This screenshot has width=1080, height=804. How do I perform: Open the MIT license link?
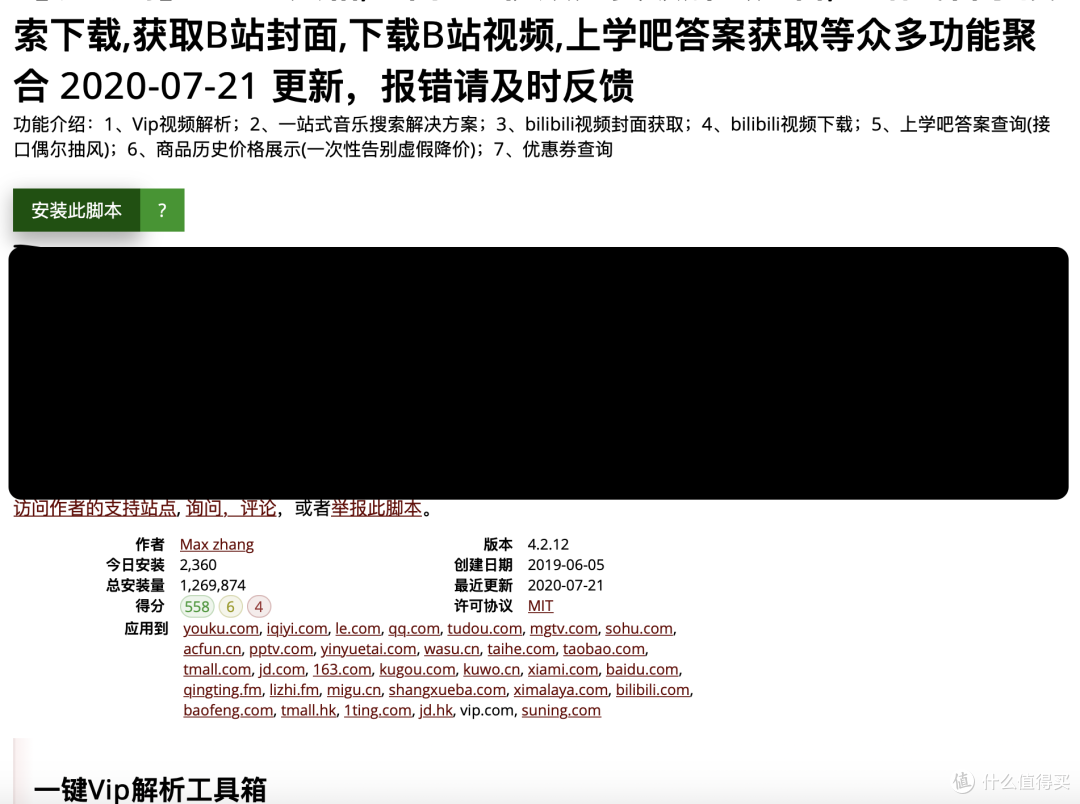pyautogui.click(x=541, y=606)
